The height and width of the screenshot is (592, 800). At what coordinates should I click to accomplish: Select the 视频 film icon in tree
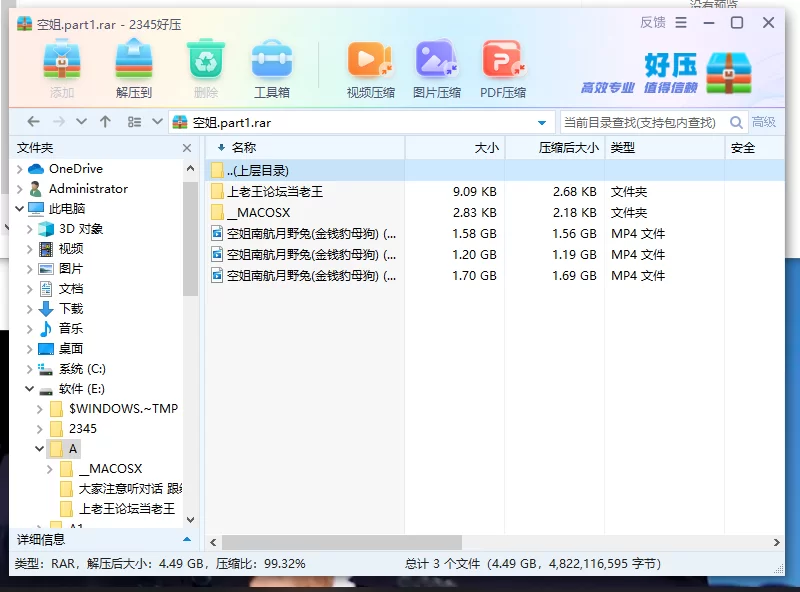pos(46,249)
